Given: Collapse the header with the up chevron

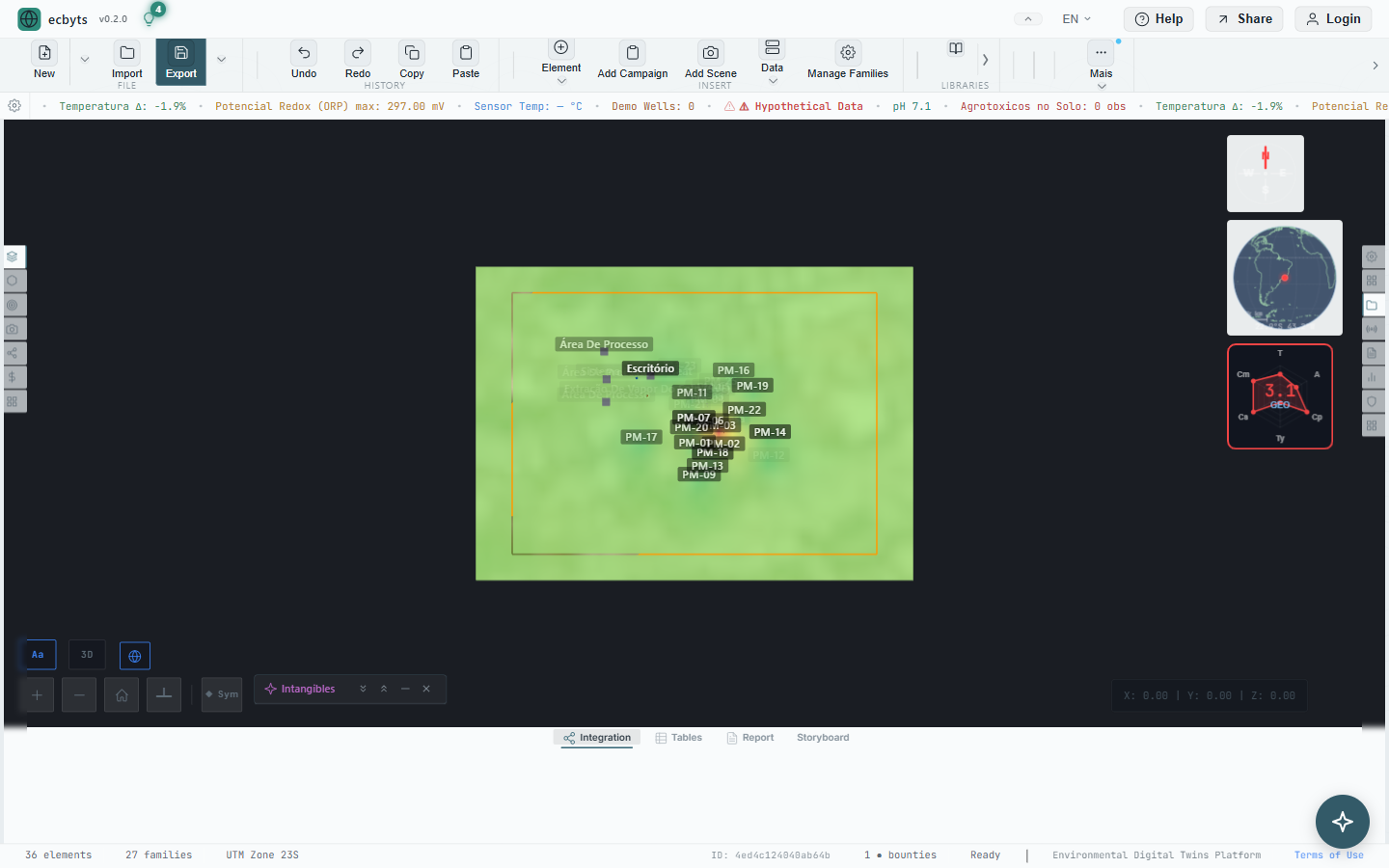Looking at the screenshot, I should pyautogui.click(x=1028, y=18).
